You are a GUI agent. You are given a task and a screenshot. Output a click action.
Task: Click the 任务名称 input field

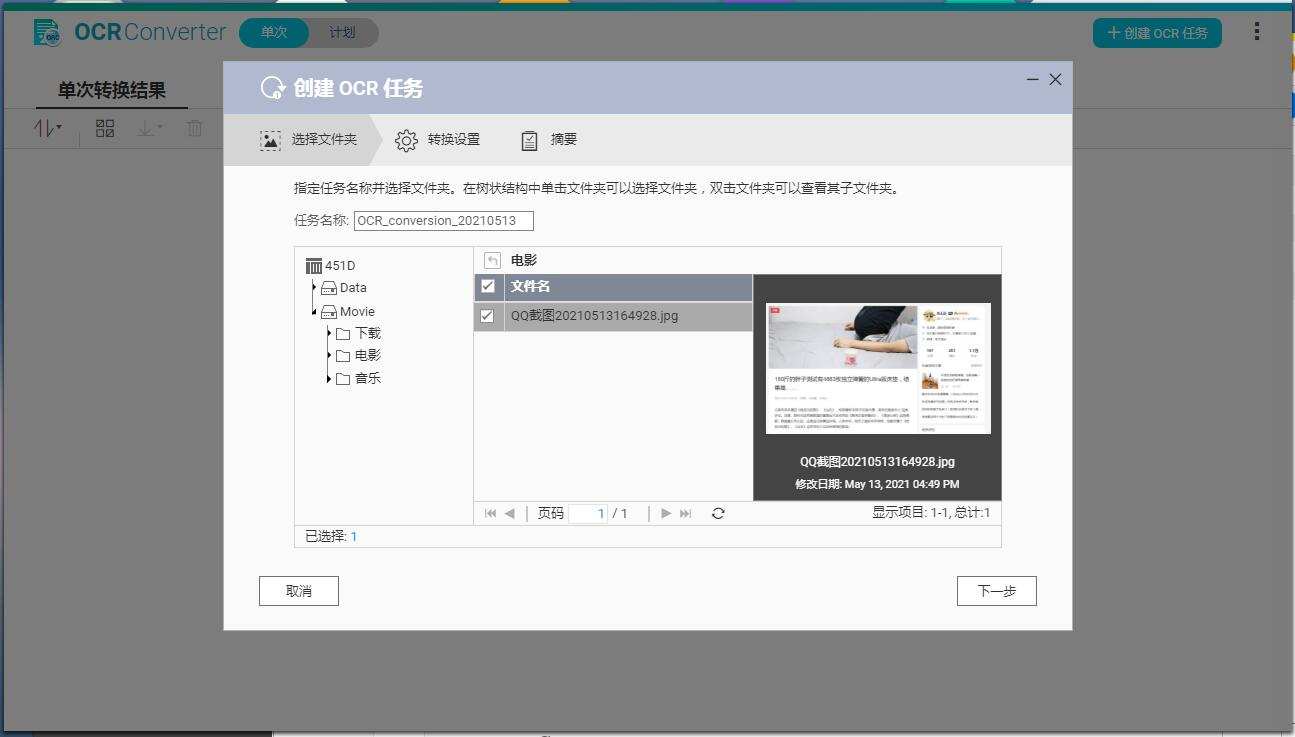(x=443, y=220)
